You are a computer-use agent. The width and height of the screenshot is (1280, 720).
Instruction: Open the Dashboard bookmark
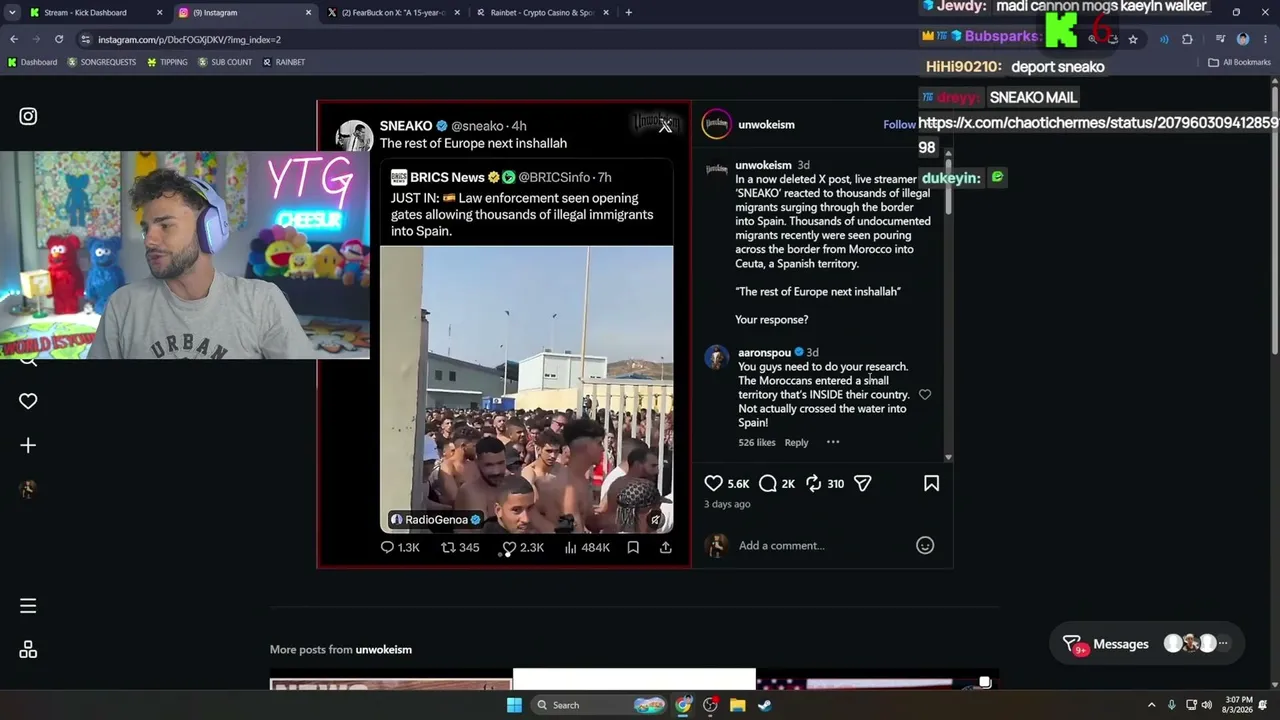coord(32,62)
